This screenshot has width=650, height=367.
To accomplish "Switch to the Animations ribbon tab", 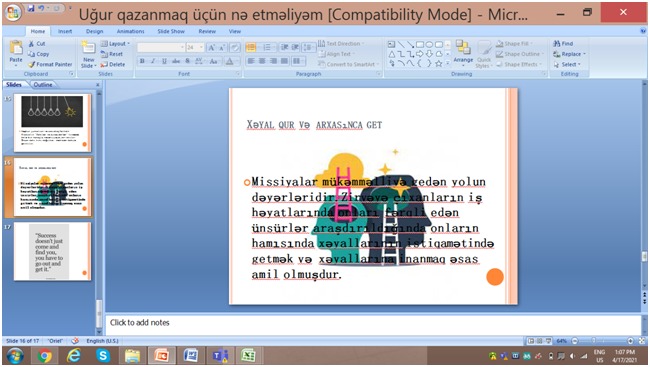I will pyautogui.click(x=130, y=31).
